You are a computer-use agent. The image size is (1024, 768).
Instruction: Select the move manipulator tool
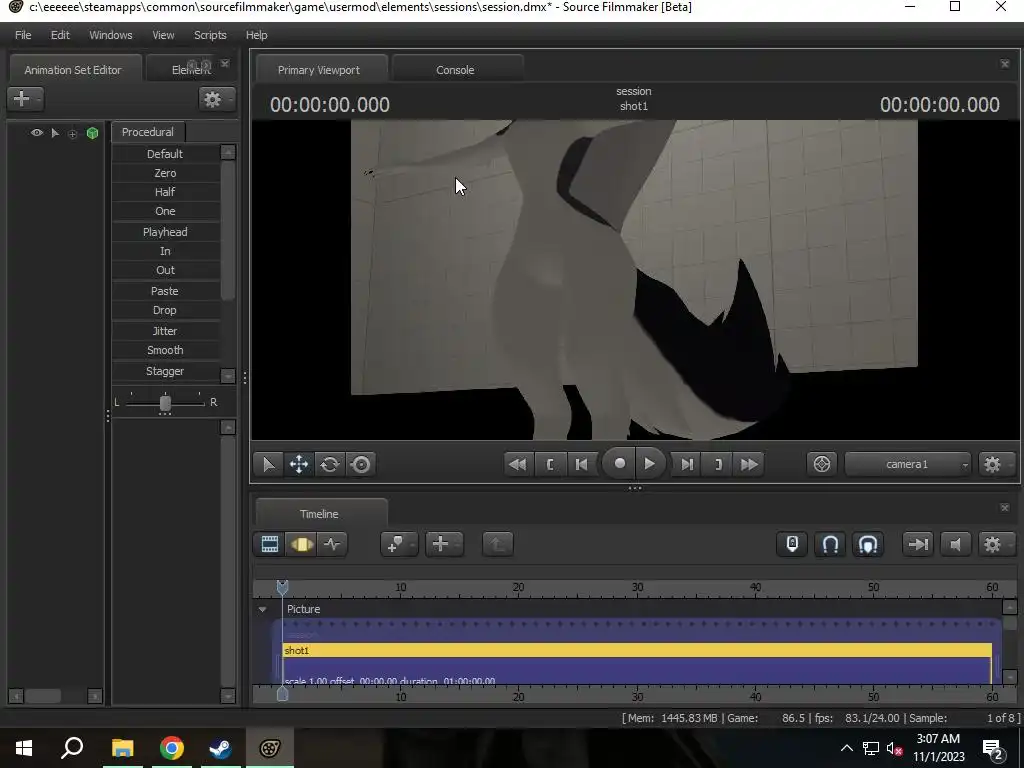299,464
